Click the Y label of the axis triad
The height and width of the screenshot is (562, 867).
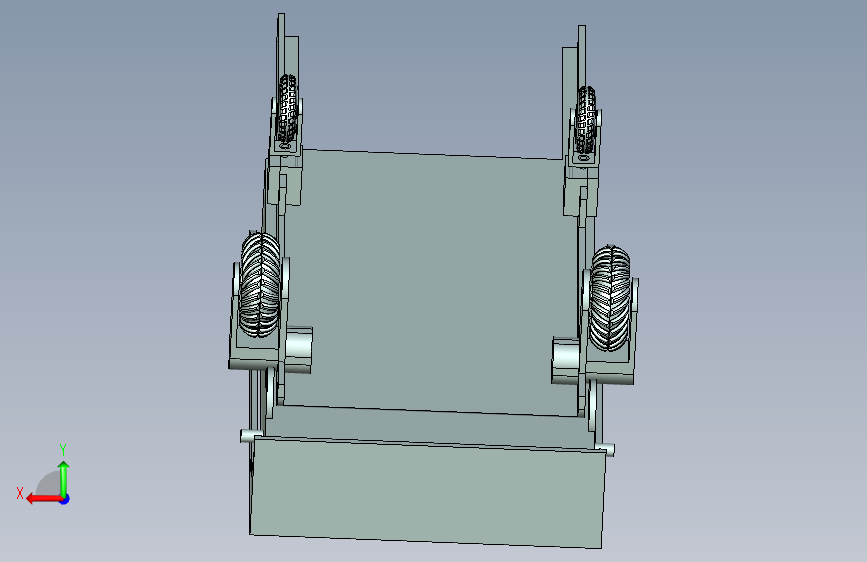click(63, 449)
